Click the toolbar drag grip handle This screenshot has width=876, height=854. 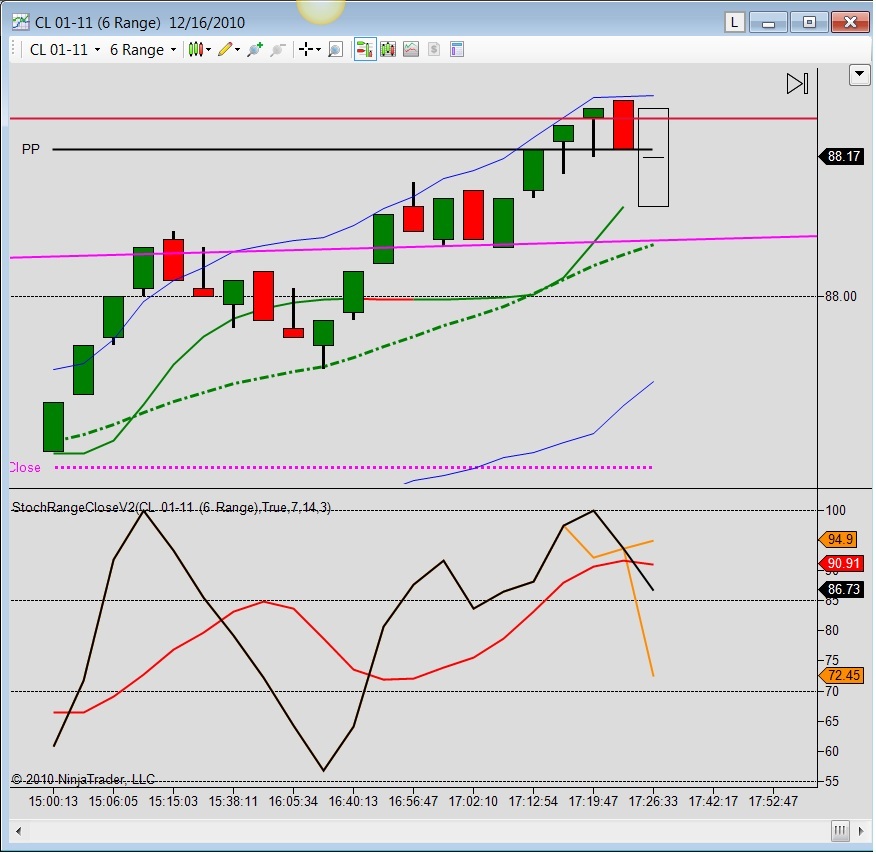pos(14,50)
